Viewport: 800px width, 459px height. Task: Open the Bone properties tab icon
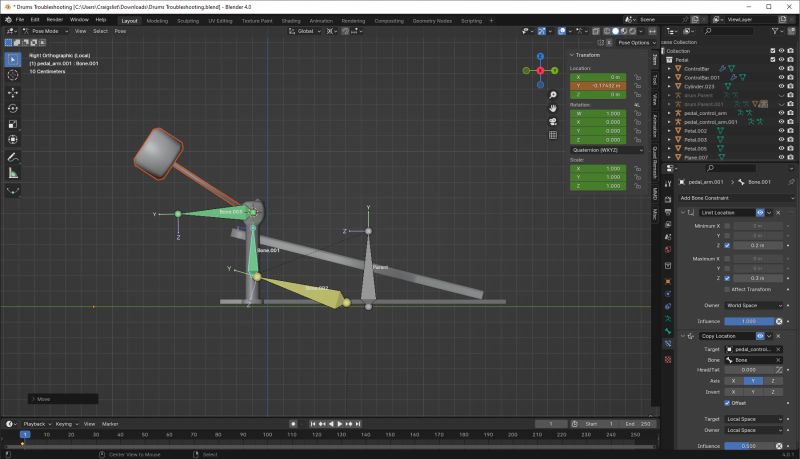pos(668,331)
